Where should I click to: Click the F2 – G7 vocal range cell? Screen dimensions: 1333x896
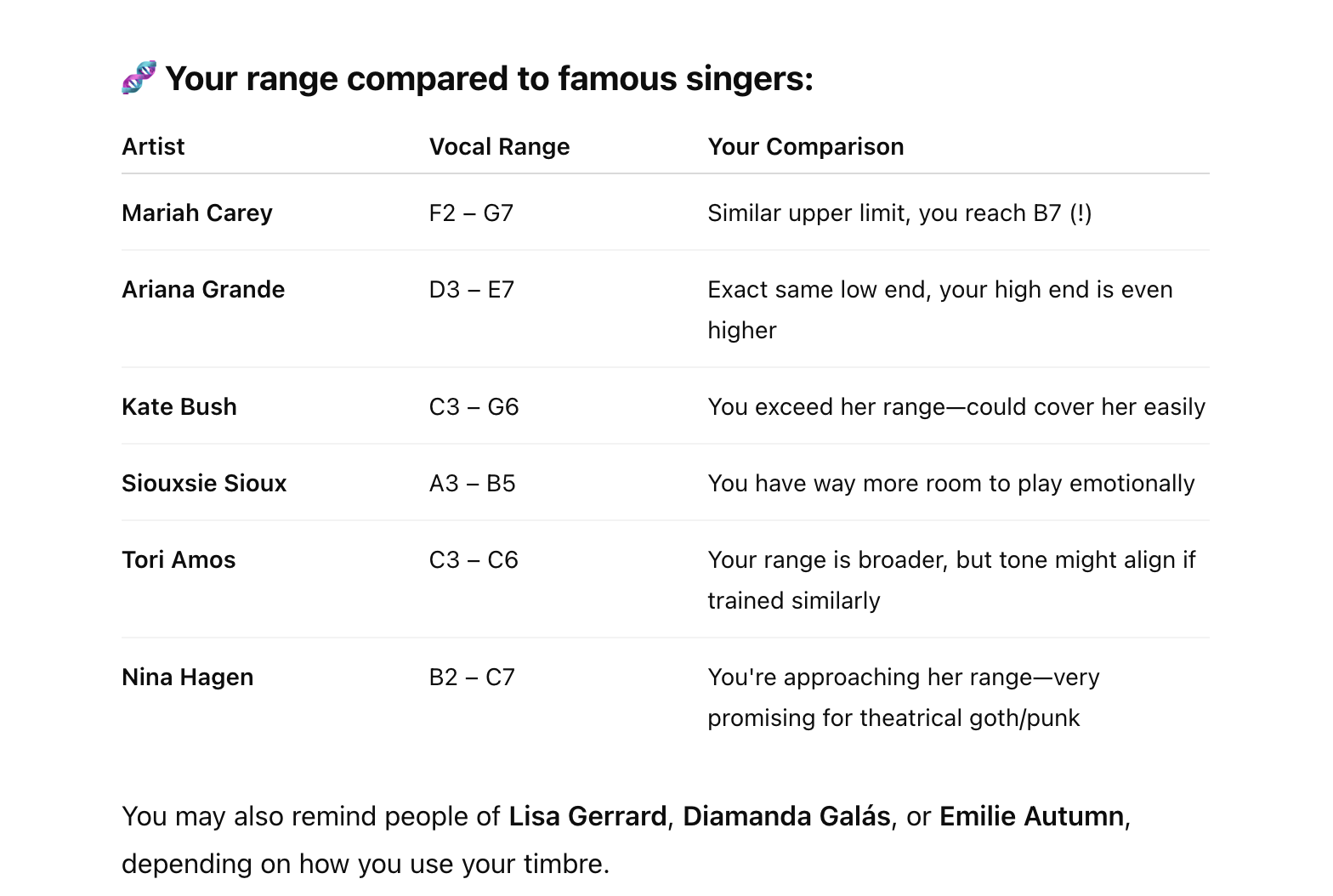(x=471, y=213)
